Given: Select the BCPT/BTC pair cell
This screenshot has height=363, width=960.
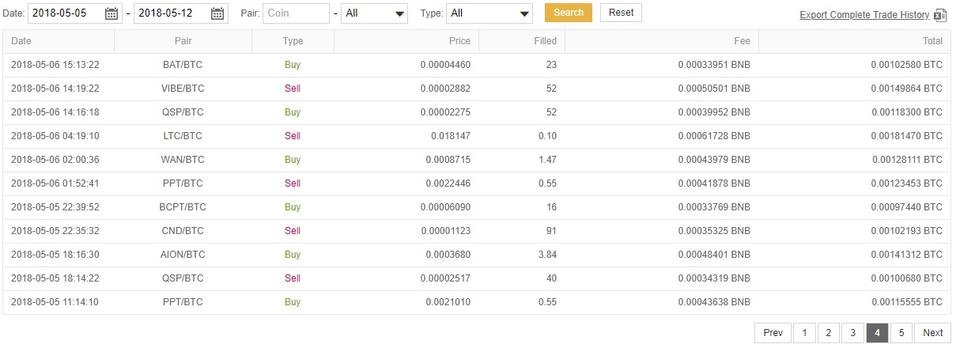Looking at the screenshot, I should [182, 208].
